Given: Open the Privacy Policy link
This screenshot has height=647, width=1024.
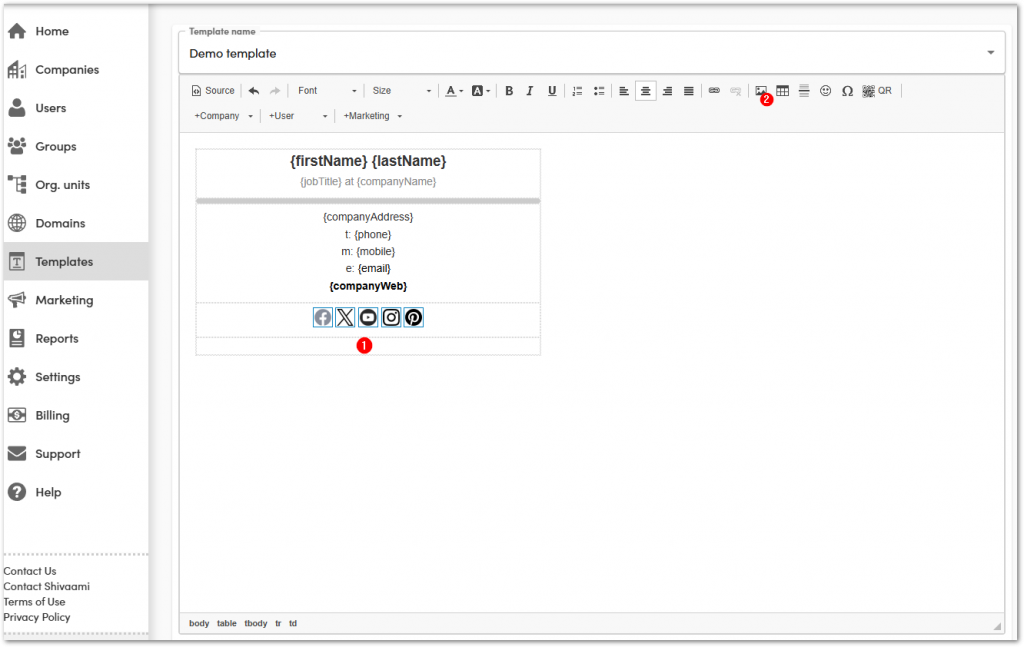Looking at the screenshot, I should tap(37, 617).
